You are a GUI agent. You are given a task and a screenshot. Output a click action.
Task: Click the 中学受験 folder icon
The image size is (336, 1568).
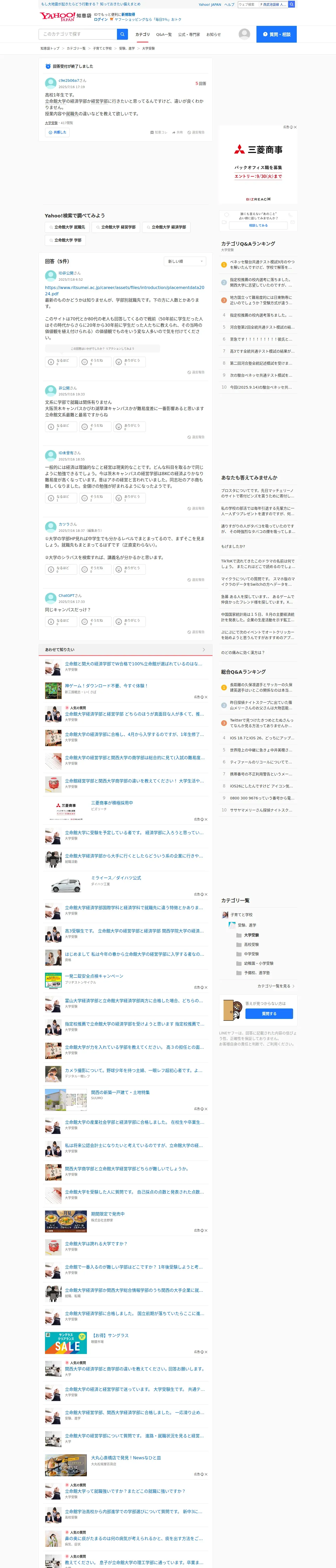pos(239,954)
